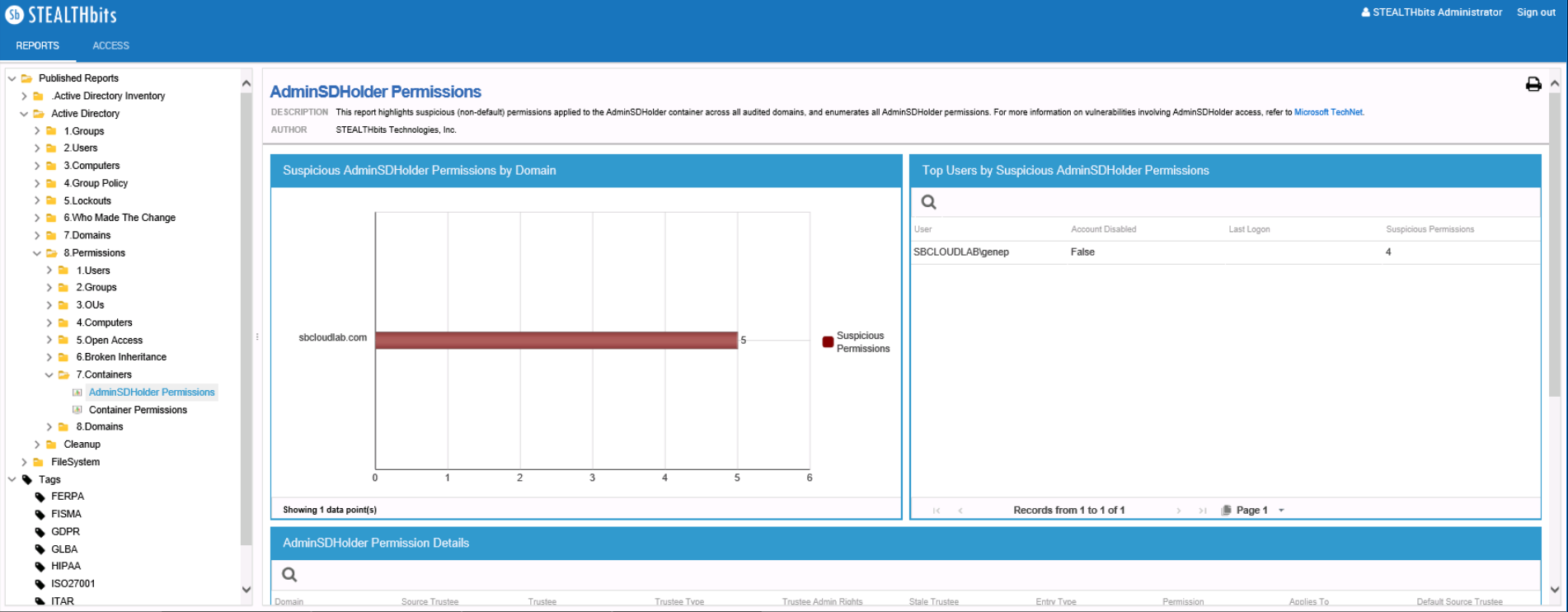This screenshot has width=1568, height=612.
Task: Click search icon in Top Users panel
Action: click(928, 202)
